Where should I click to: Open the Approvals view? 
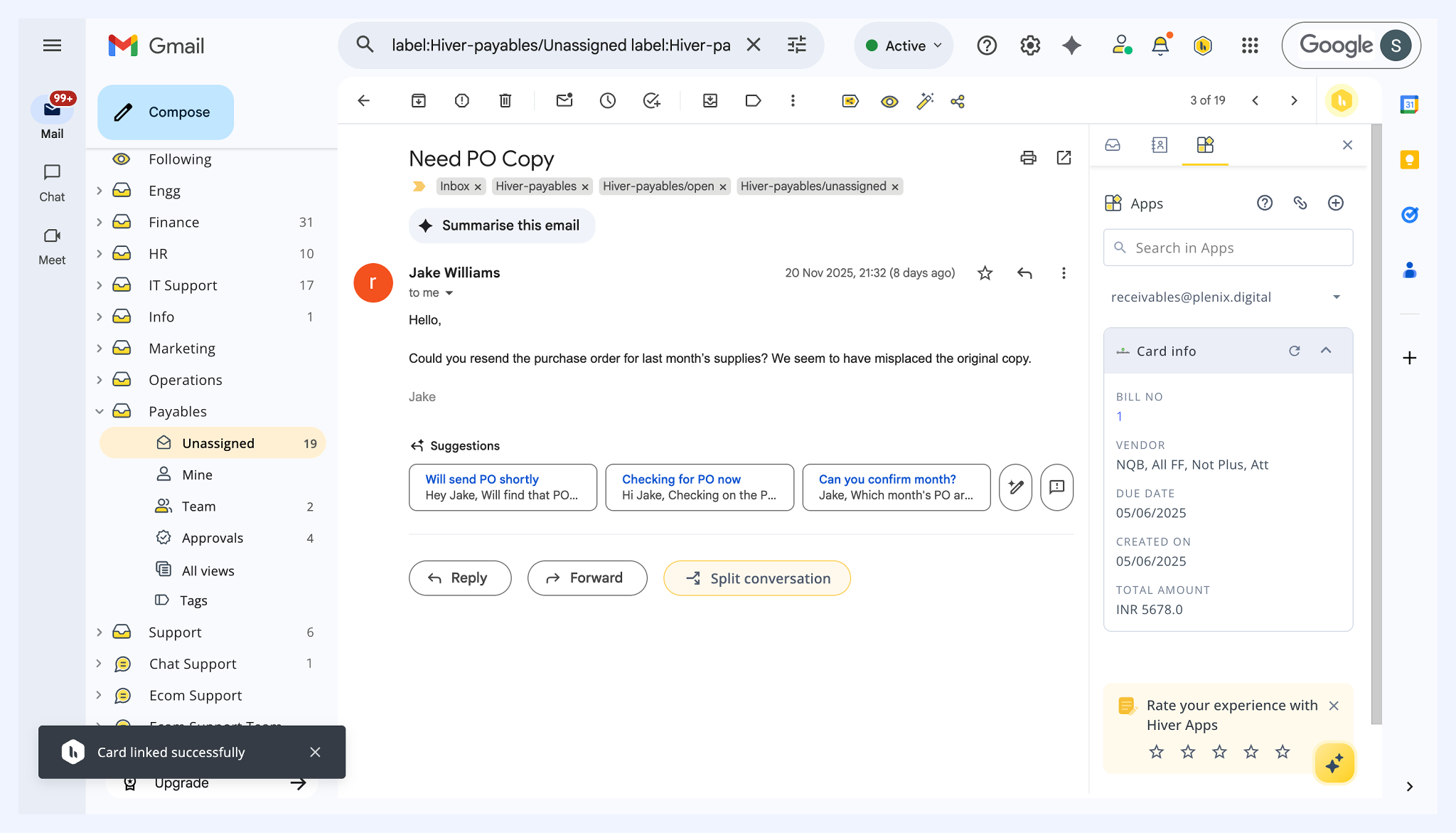tap(213, 538)
